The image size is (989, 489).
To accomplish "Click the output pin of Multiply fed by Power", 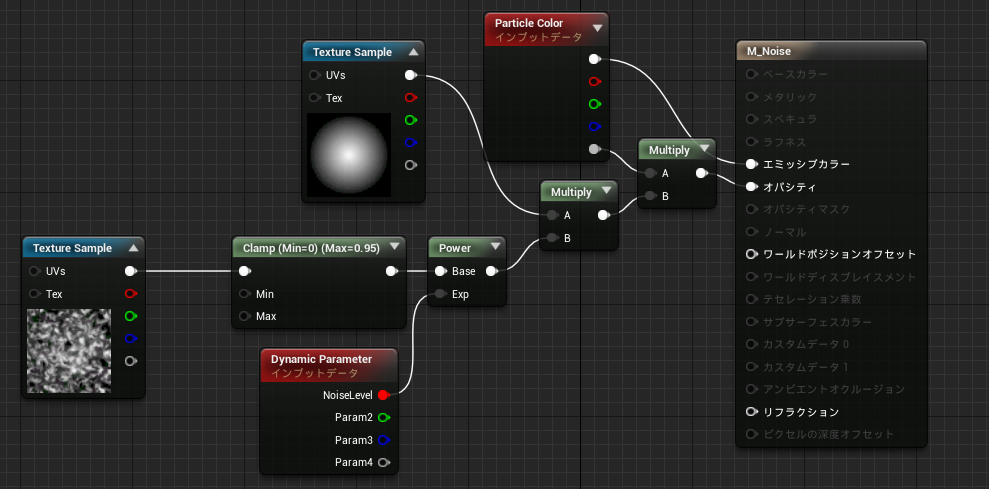I will coord(604,215).
